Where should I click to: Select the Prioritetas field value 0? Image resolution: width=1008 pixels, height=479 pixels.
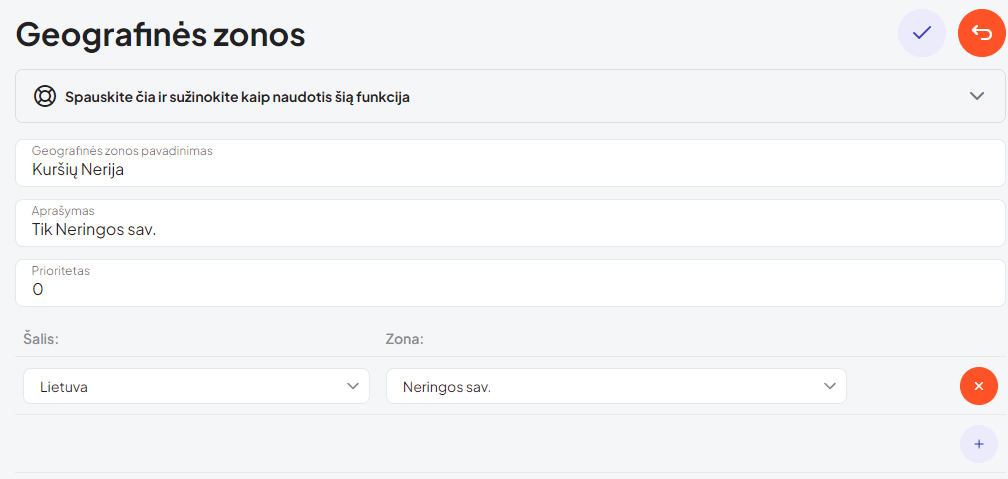point(38,290)
